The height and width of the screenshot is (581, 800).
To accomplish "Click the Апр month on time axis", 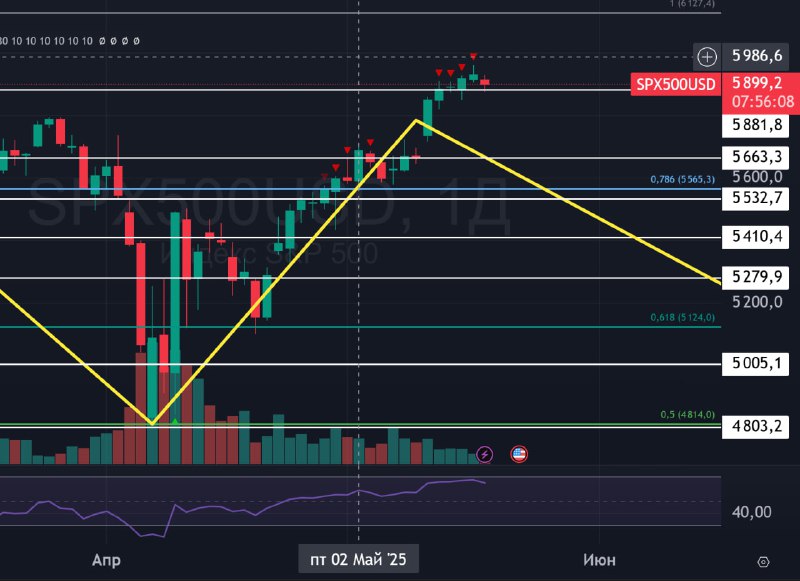I will pos(106,560).
